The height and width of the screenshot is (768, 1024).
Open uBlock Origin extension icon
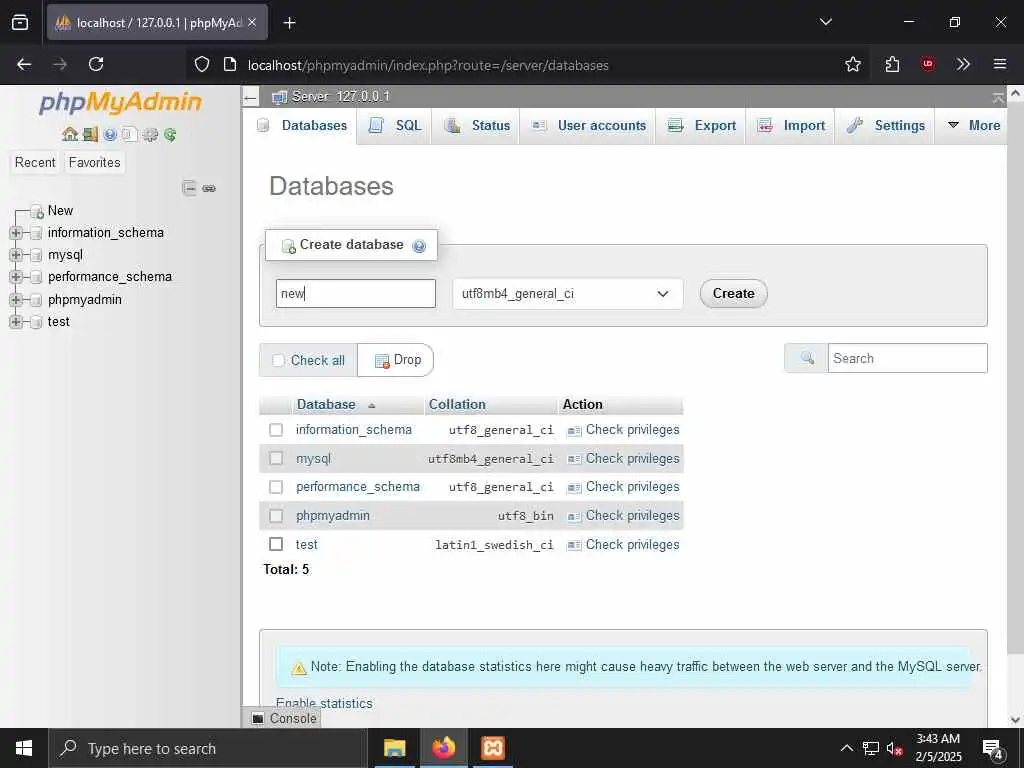tap(927, 64)
